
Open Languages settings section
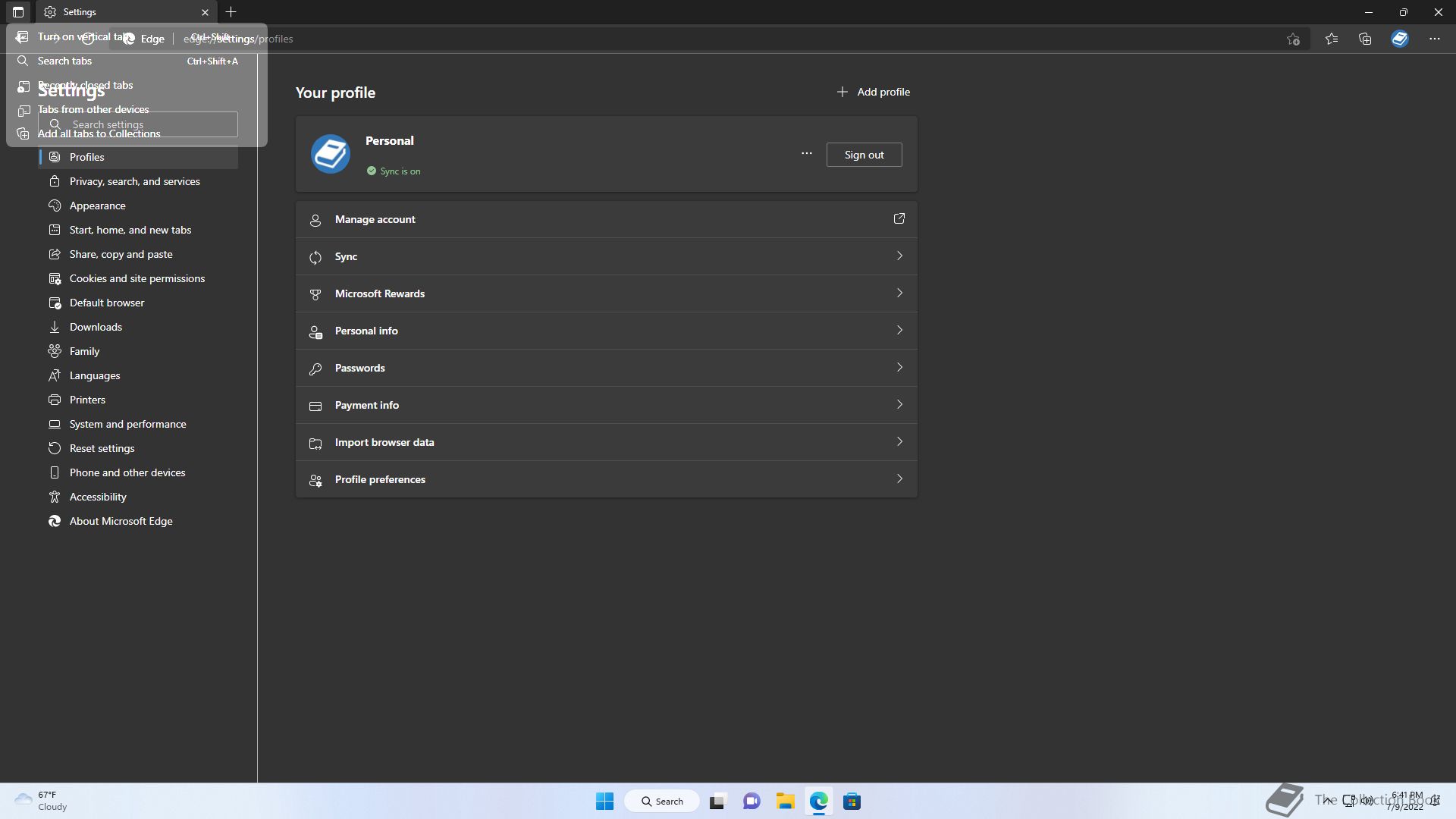click(x=138, y=375)
